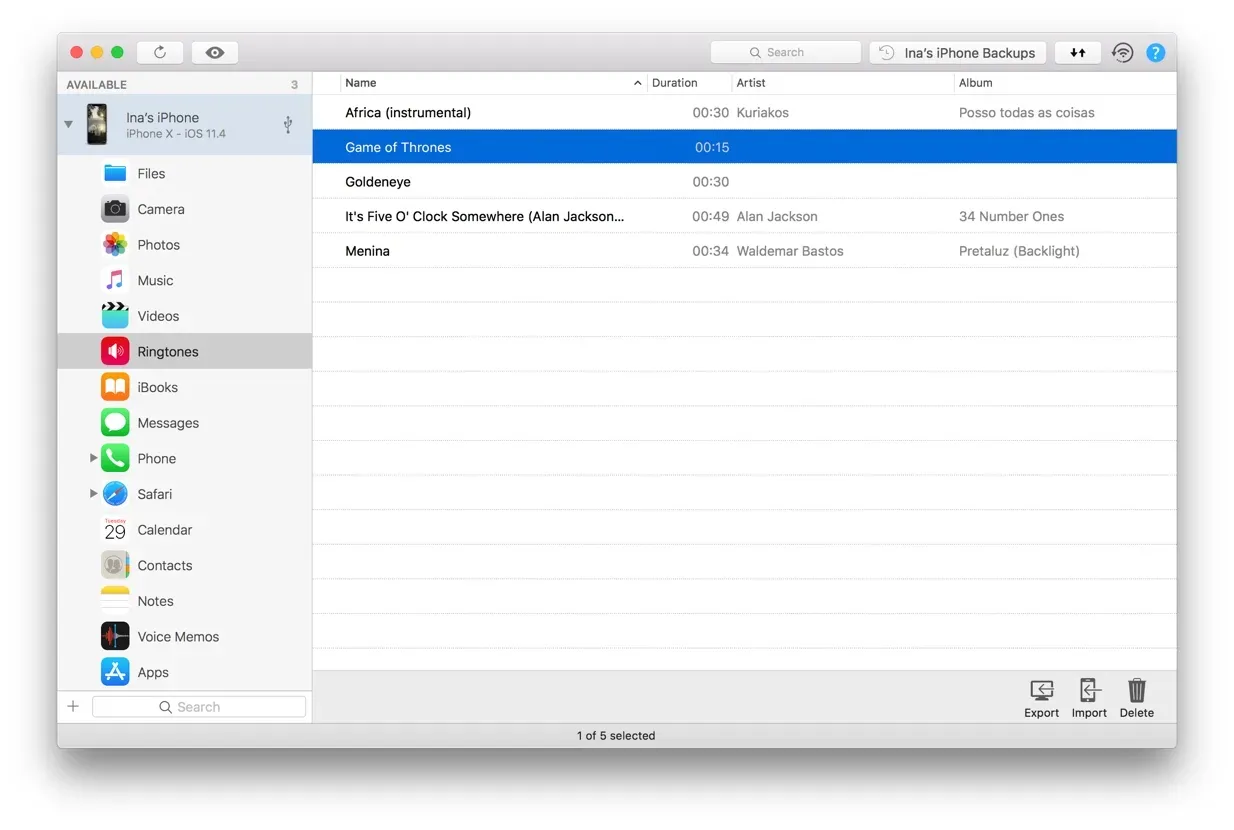Open iMazing help via the question mark

(1156, 52)
